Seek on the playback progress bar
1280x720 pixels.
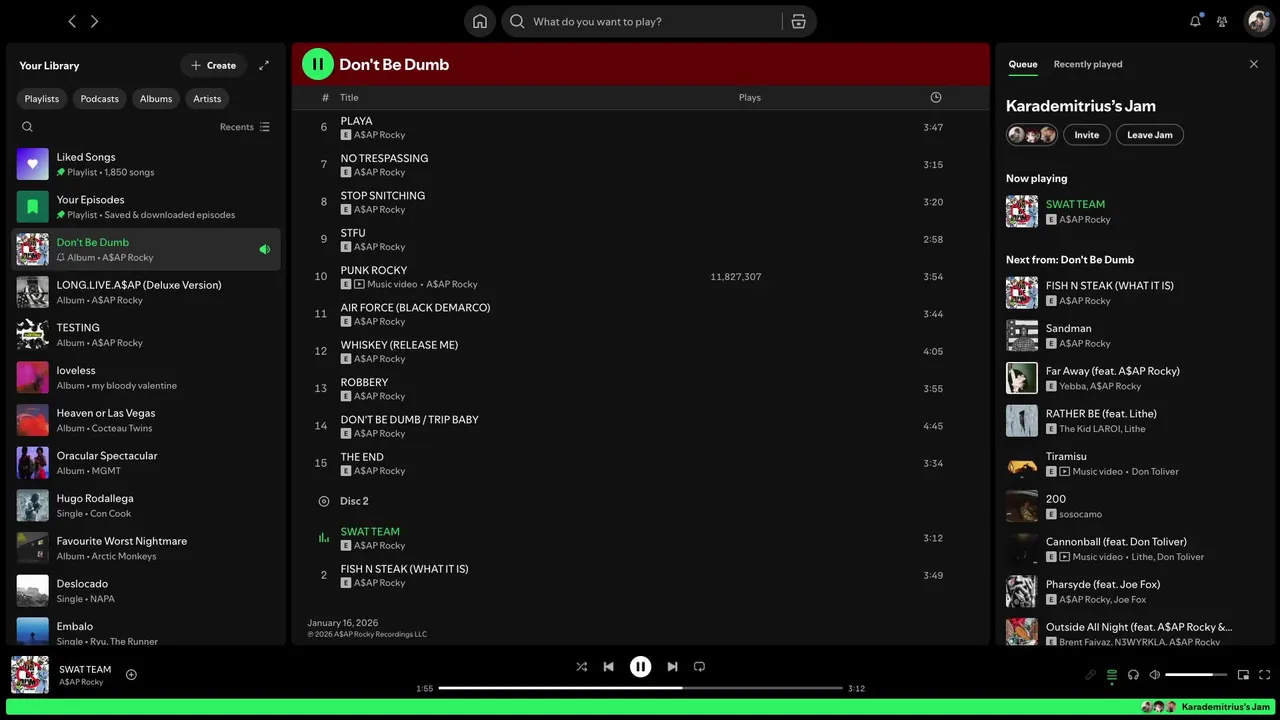click(x=641, y=688)
